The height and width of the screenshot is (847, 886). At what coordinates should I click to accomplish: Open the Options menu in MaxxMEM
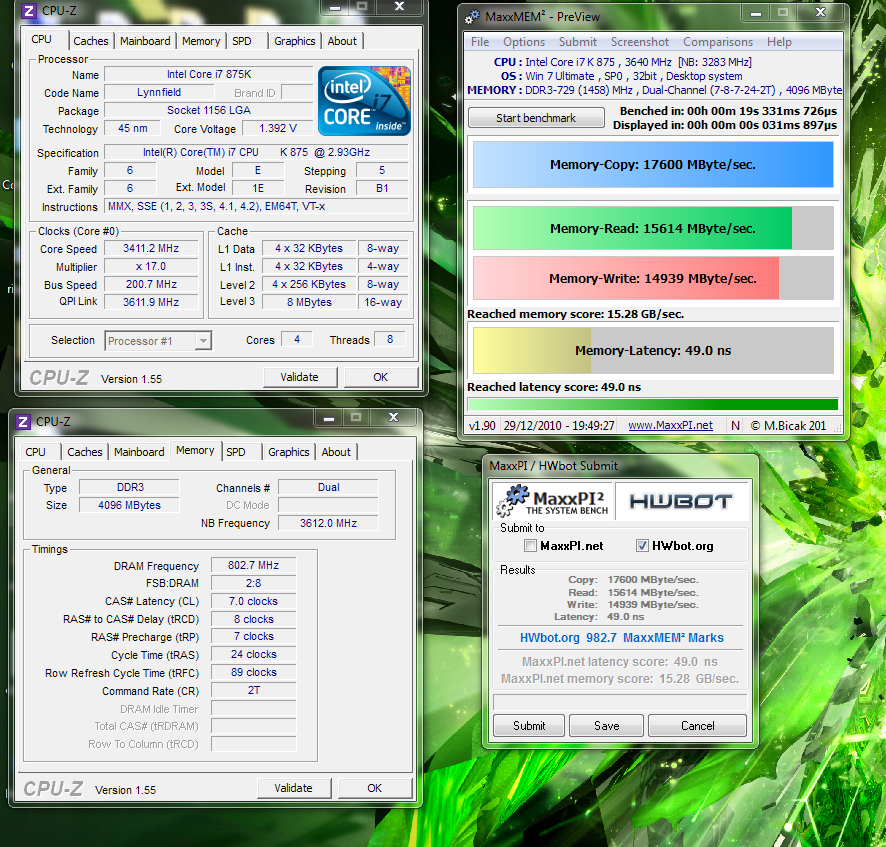point(524,42)
